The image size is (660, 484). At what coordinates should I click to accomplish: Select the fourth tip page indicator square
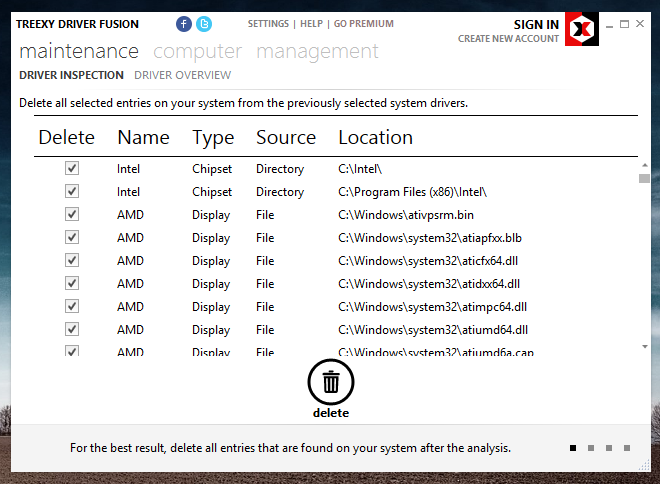(x=627, y=448)
